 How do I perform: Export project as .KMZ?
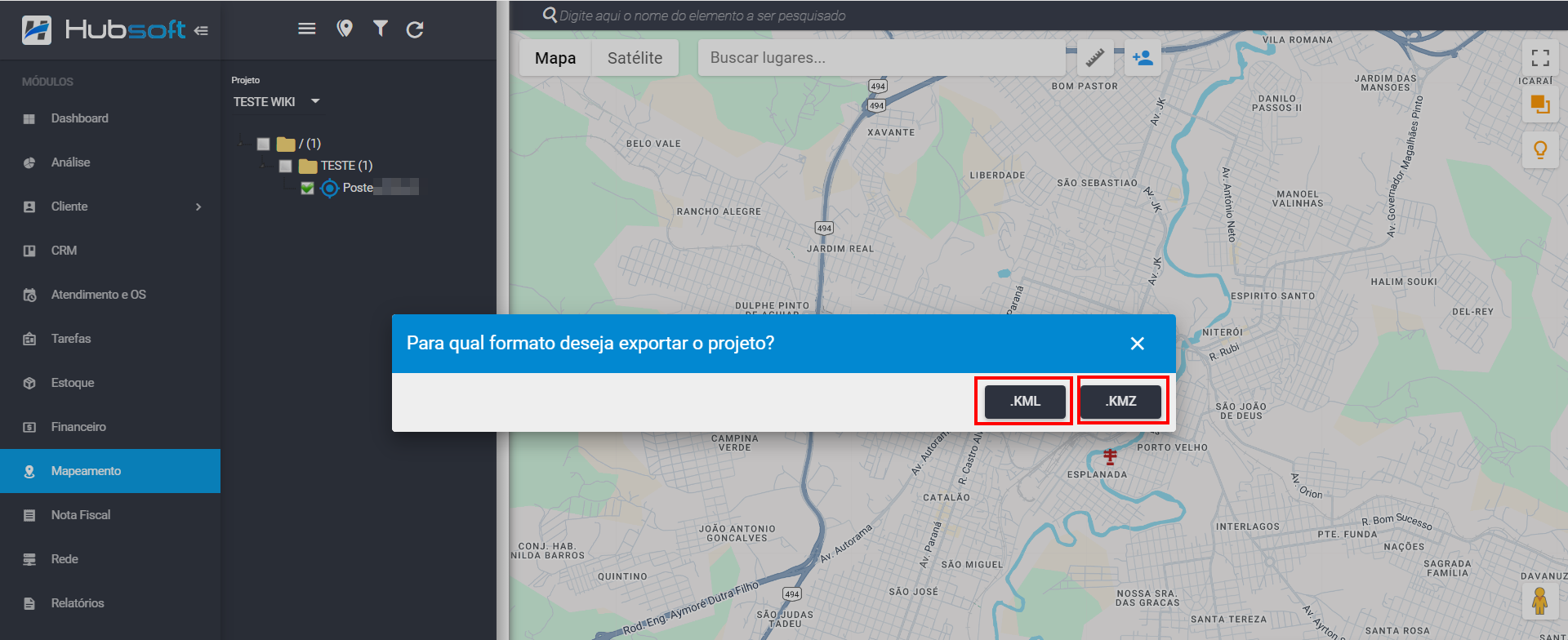click(1121, 402)
